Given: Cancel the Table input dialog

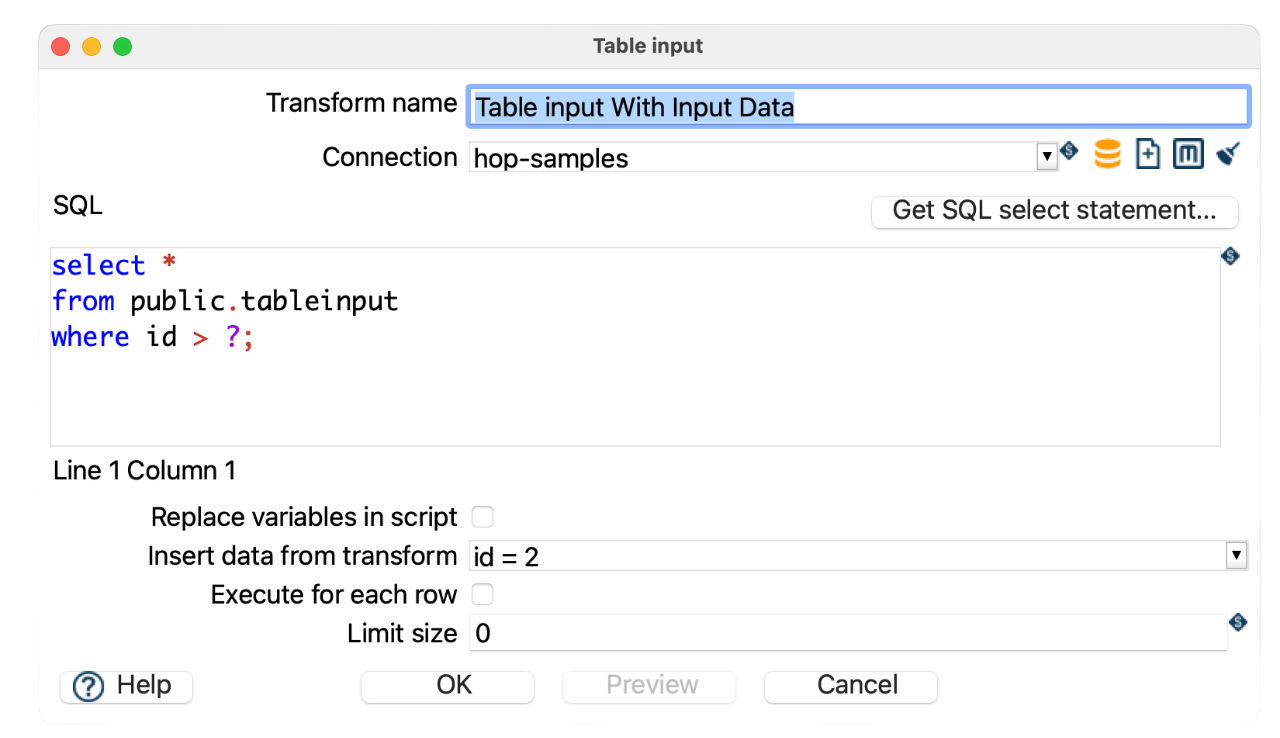Looking at the screenshot, I should tap(850, 686).
